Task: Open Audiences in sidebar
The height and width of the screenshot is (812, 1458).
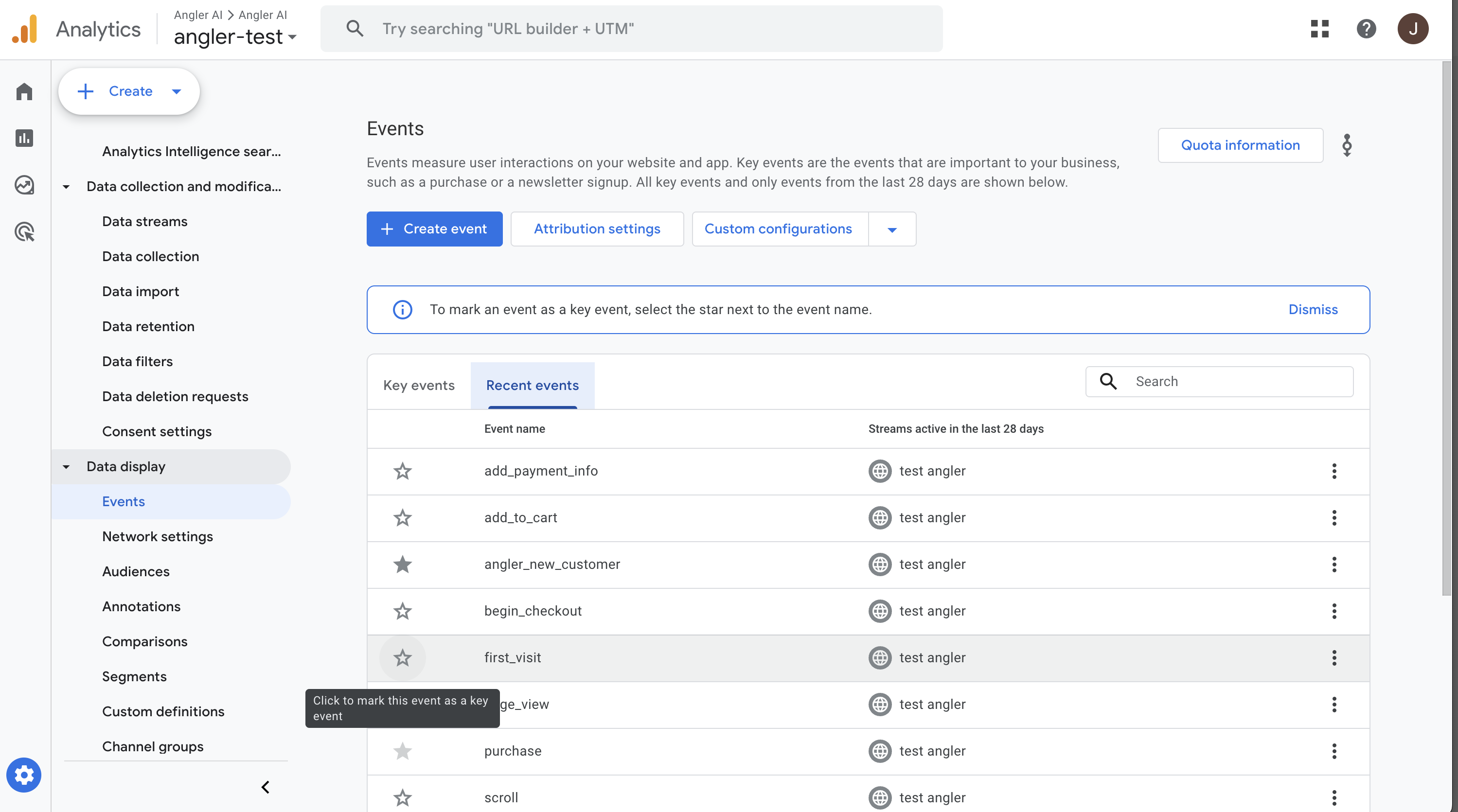Action: tap(136, 571)
